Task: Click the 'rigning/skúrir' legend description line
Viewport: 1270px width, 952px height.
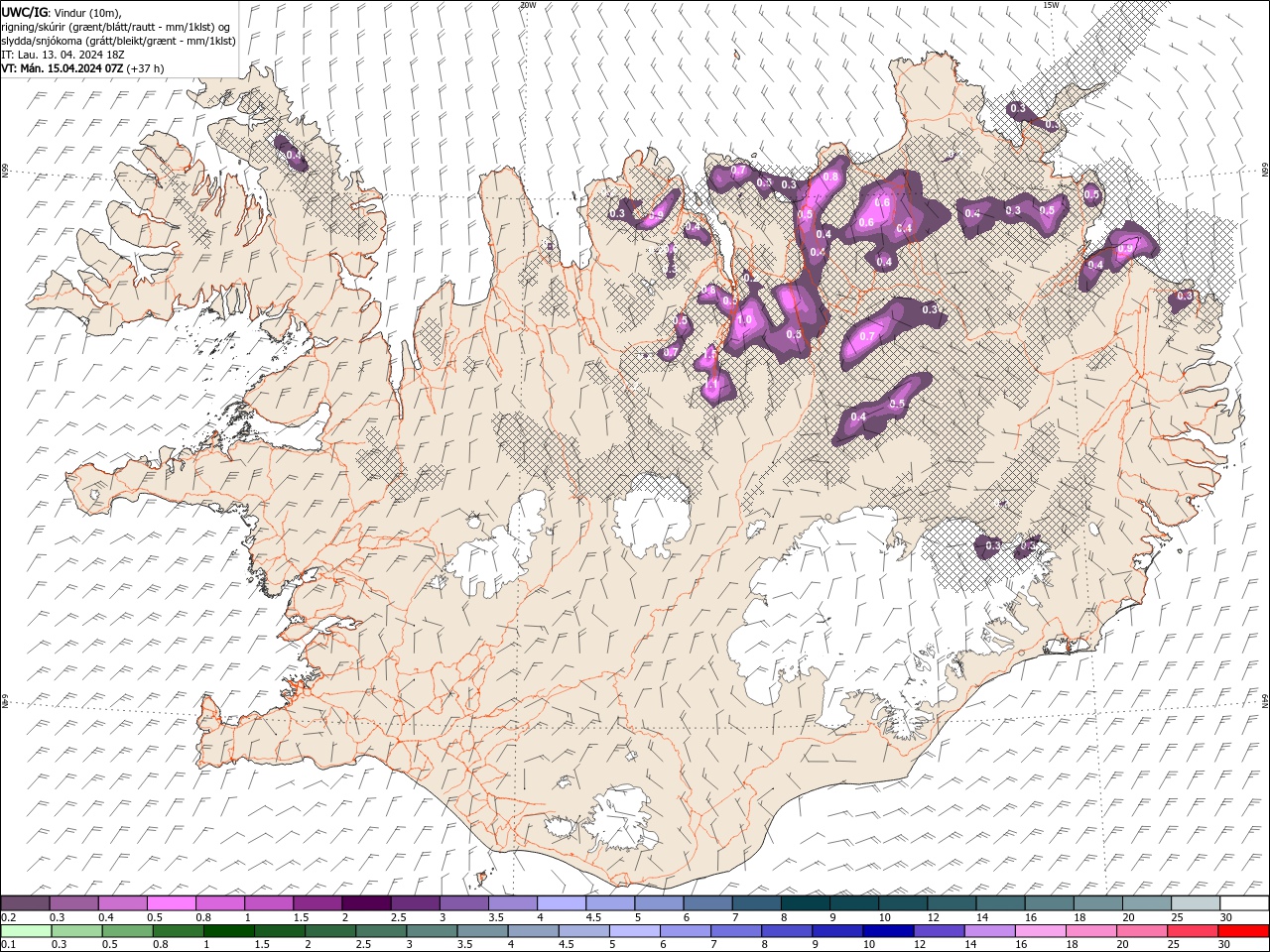Action: (116, 27)
